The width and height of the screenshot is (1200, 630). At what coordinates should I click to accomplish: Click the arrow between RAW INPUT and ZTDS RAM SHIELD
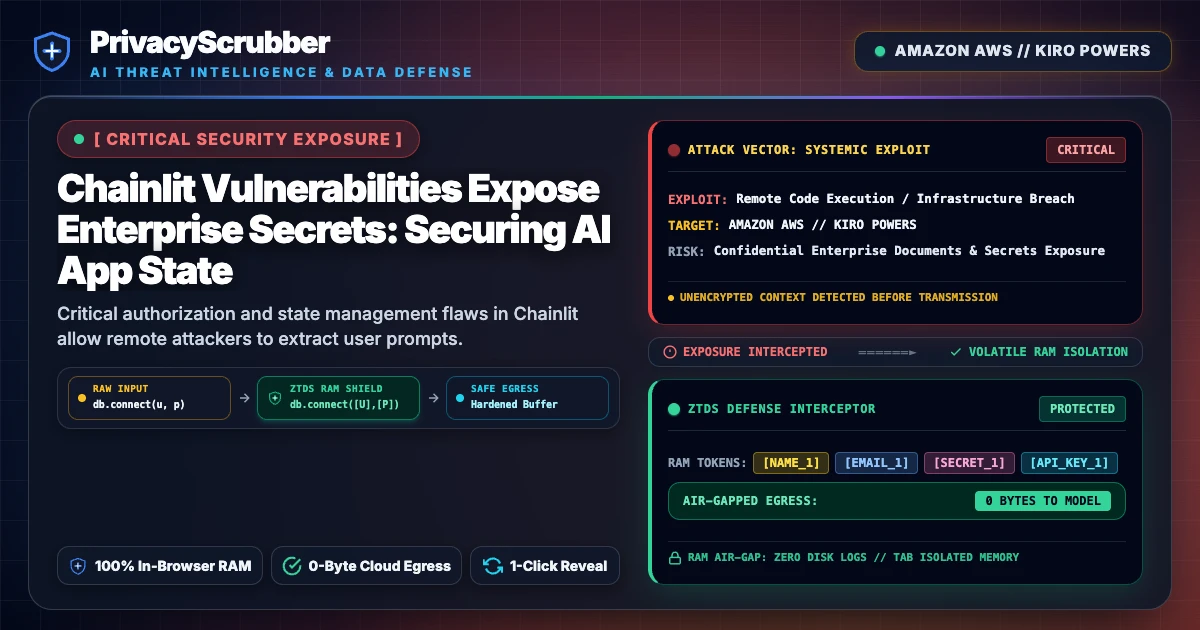pyautogui.click(x=243, y=398)
